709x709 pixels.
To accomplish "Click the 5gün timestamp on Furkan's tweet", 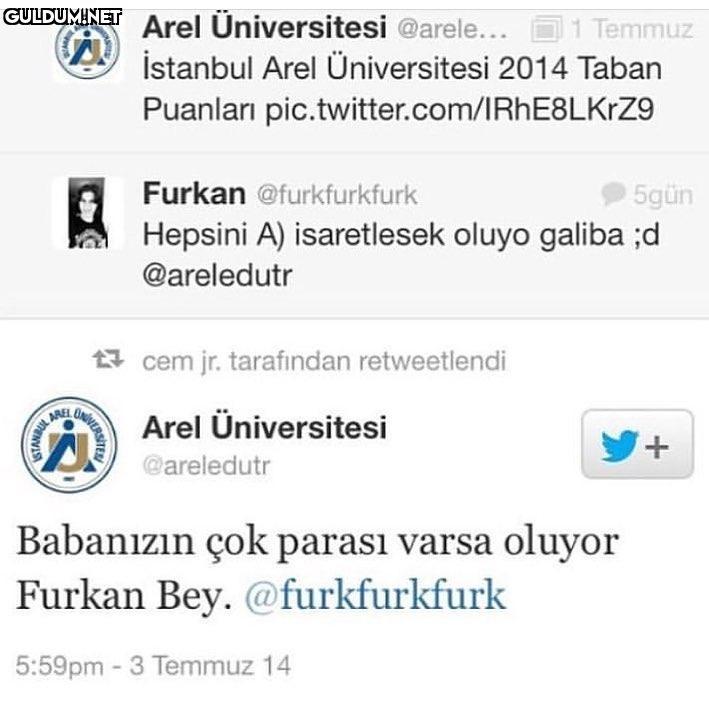I will 663,195.
